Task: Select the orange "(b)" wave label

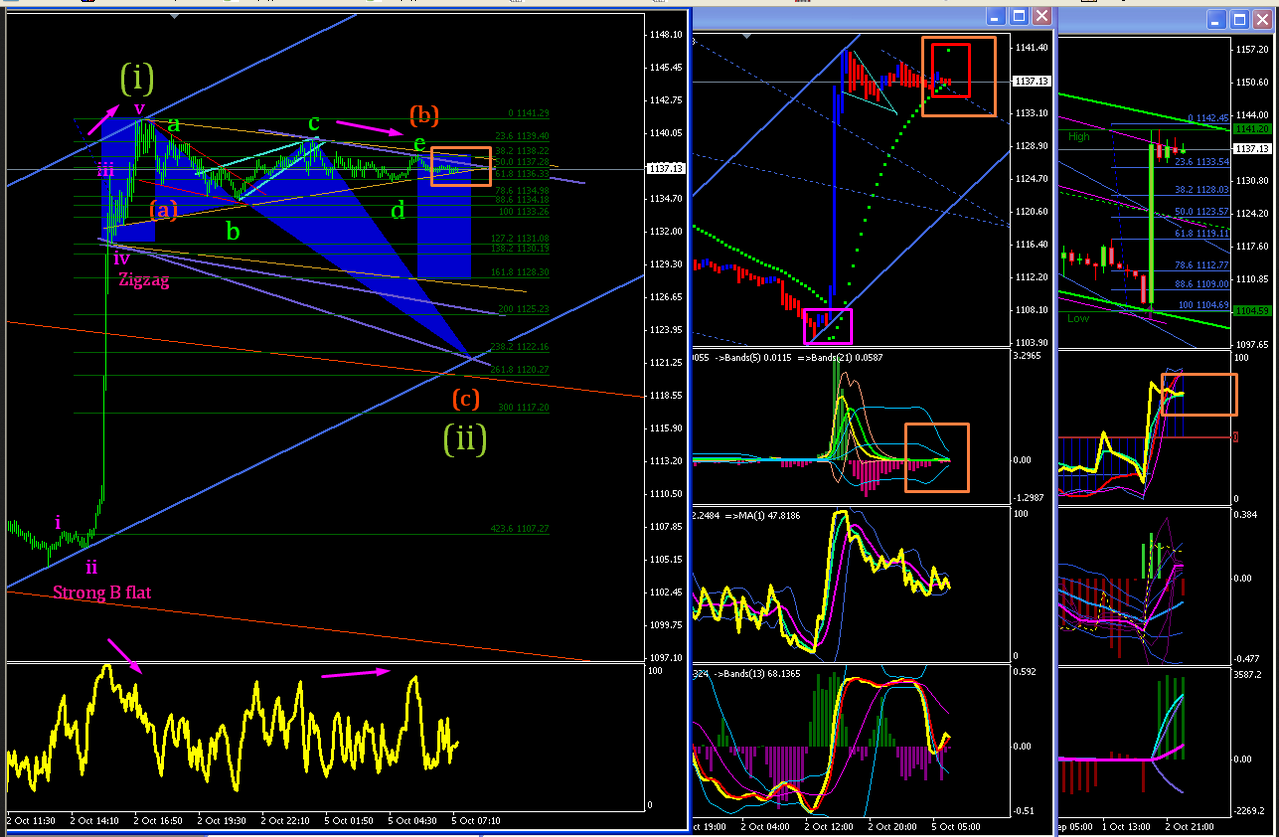Action: click(425, 113)
